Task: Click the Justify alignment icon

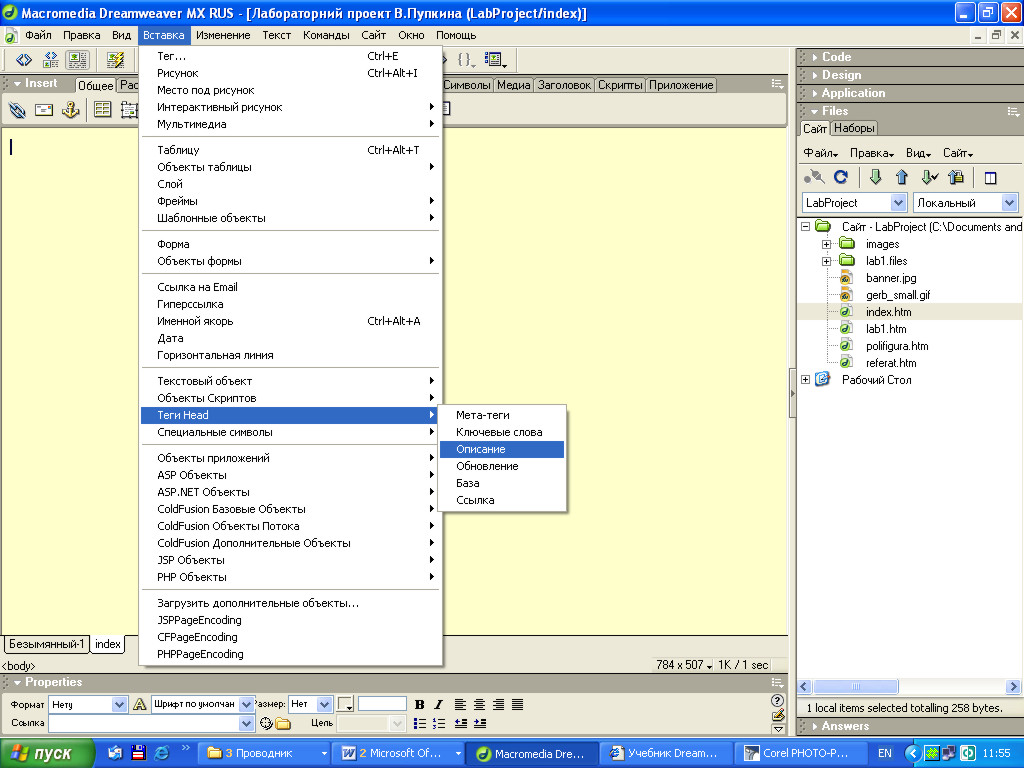Action: pyautogui.click(x=517, y=705)
